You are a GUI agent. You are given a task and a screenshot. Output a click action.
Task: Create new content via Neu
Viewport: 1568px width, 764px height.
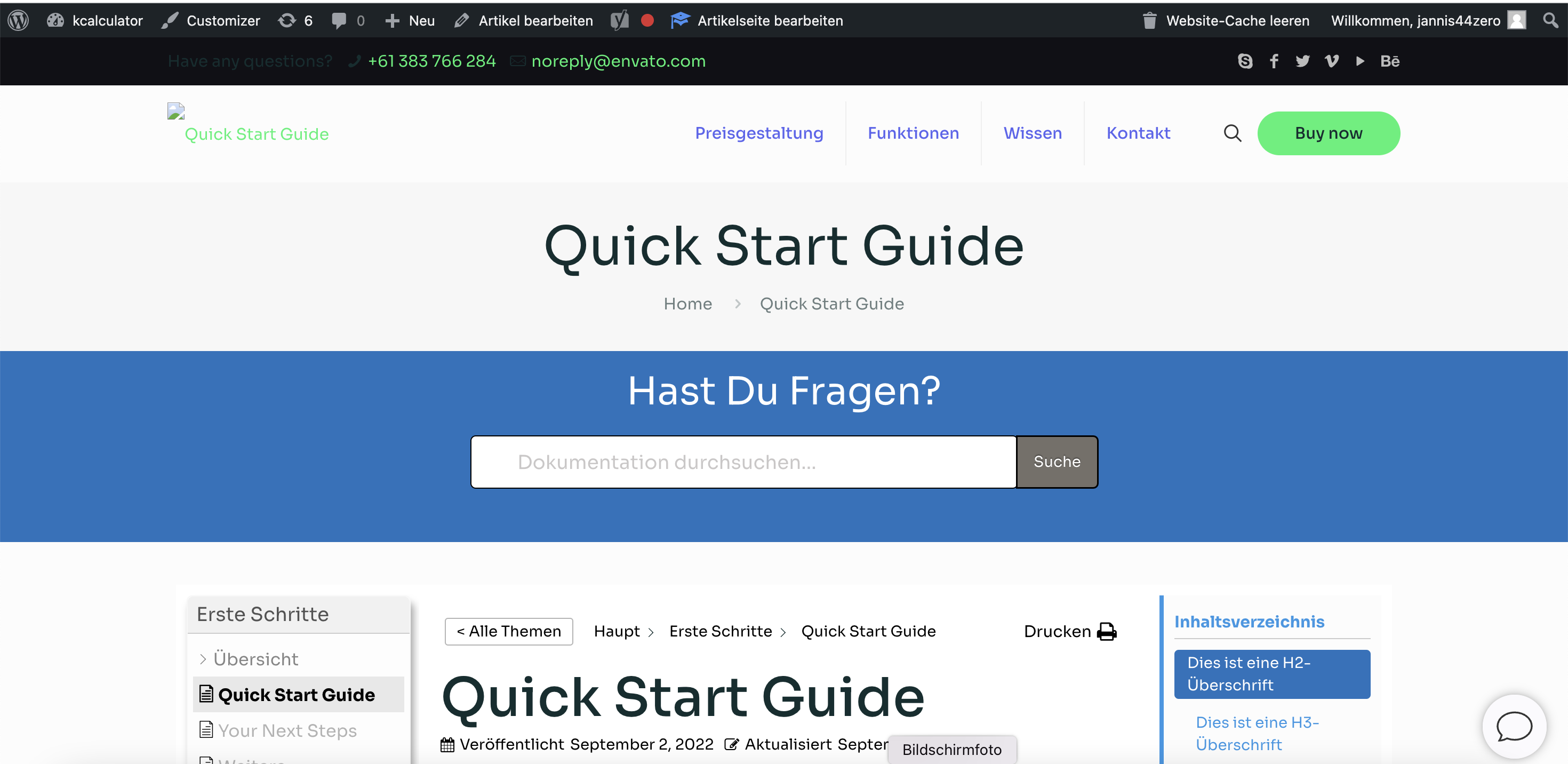pyautogui.click(x=410, y=21)
